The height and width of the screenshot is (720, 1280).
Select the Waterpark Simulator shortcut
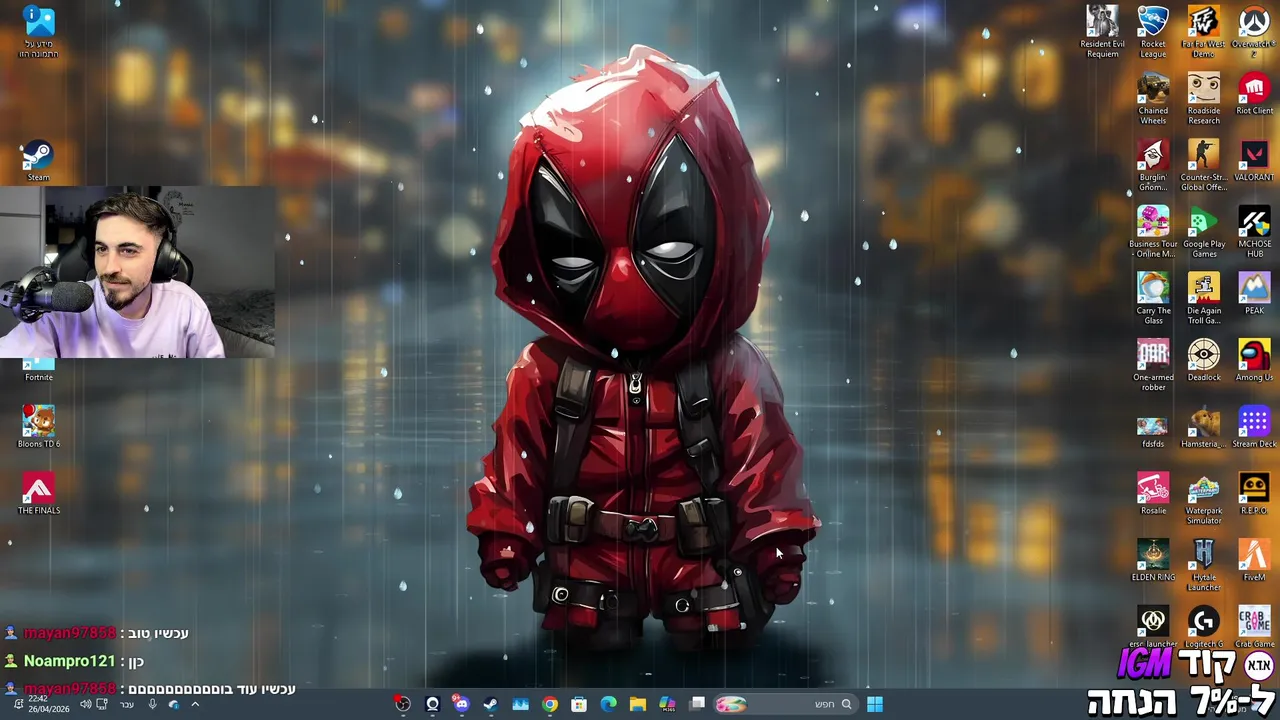pos(1204,499)
